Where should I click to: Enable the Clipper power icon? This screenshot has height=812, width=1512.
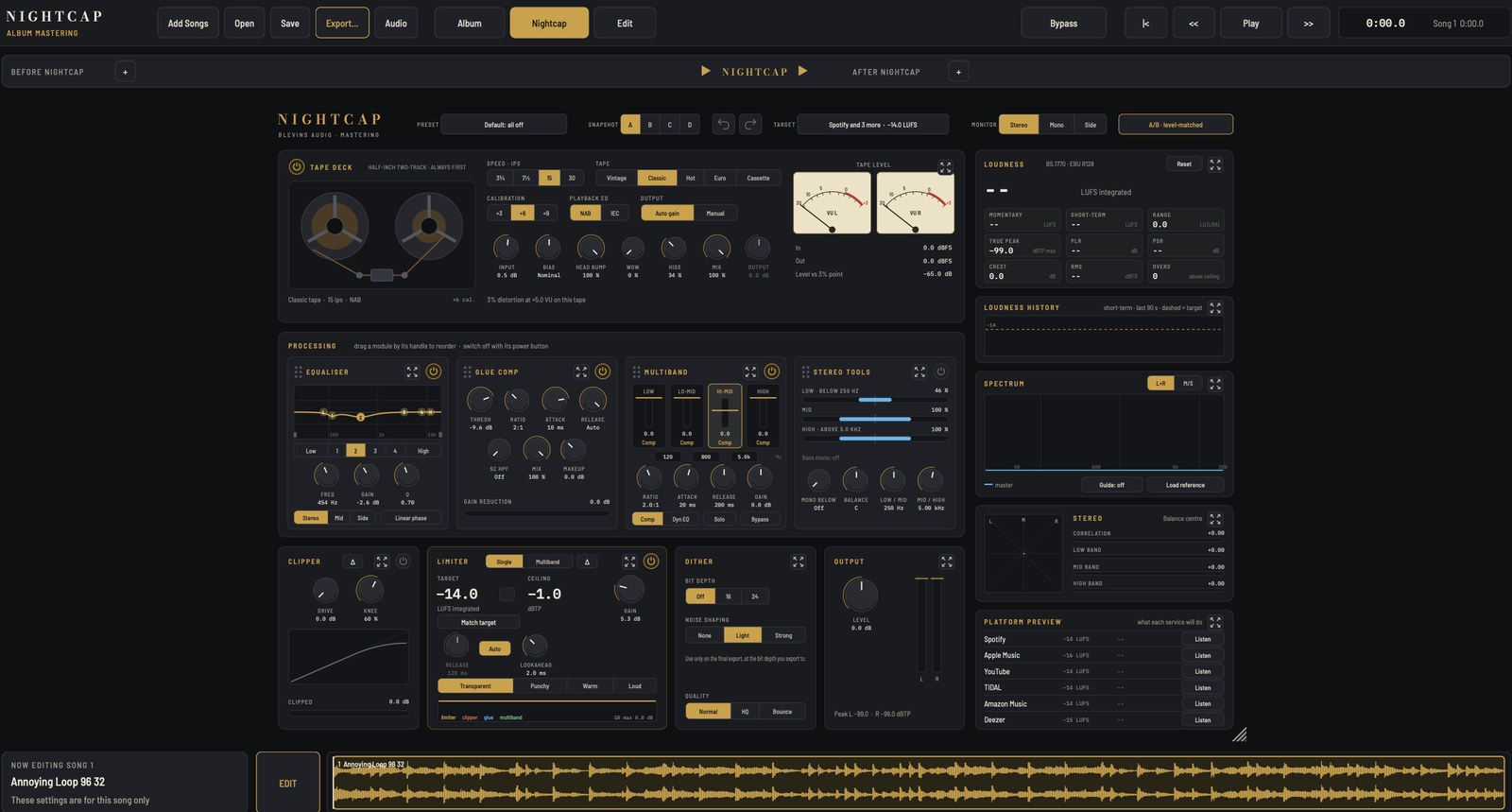point(403,561)
